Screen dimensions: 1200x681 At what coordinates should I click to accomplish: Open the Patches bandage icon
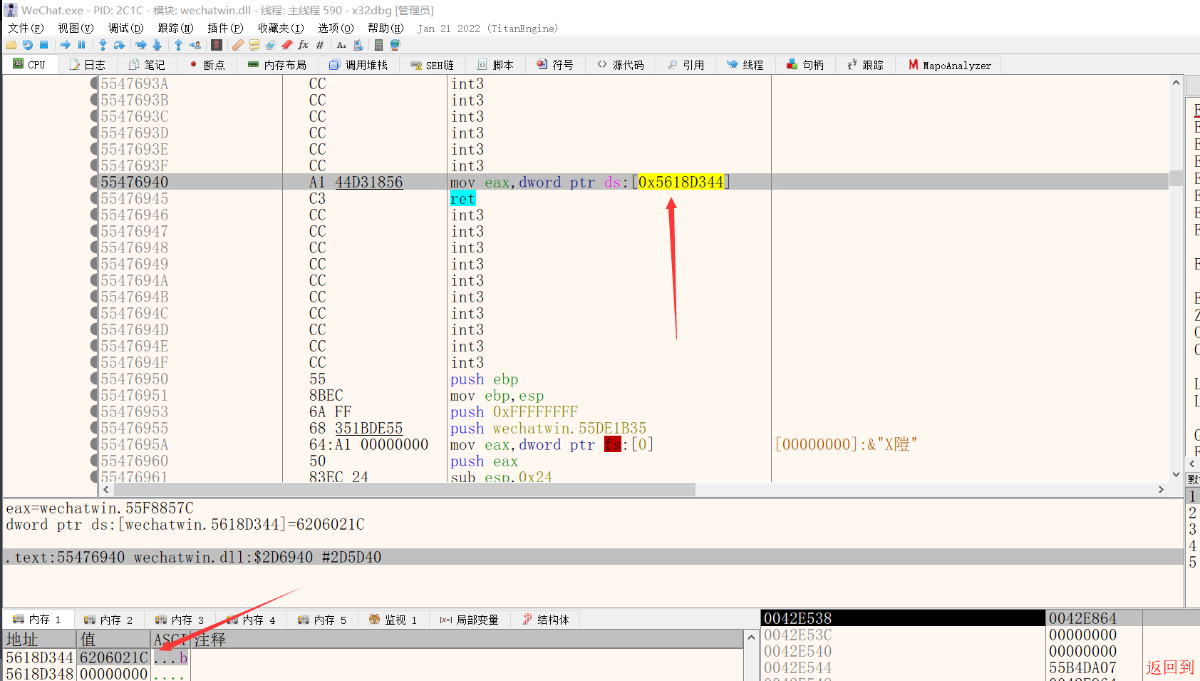[x=238, y=45]
